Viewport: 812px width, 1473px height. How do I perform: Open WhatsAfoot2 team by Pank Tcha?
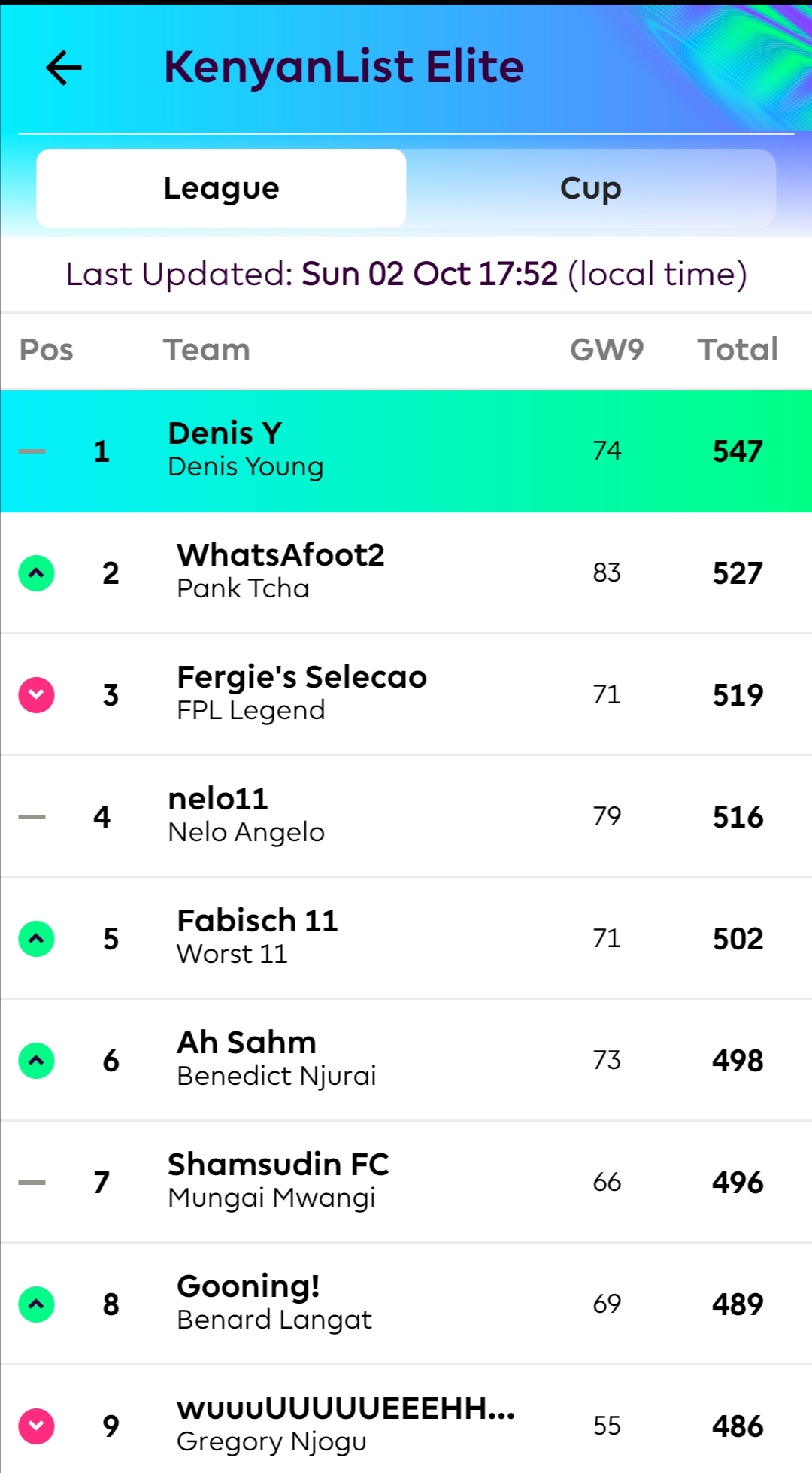coord(406,573)
